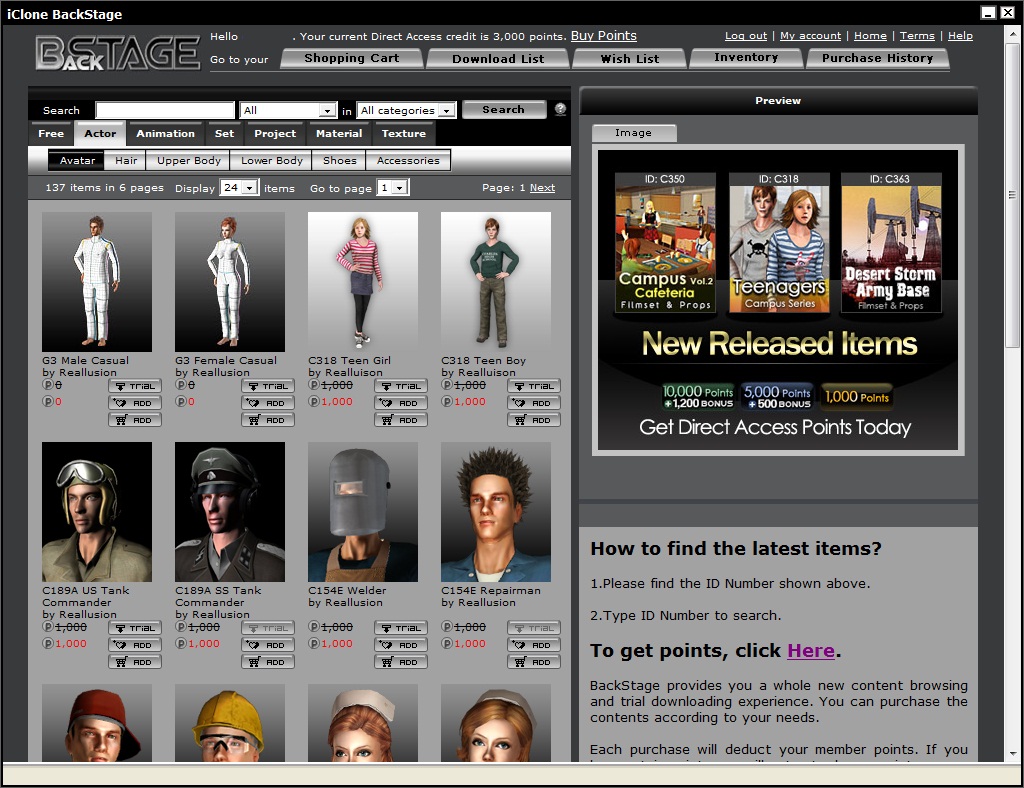Add G3 Female Casual to wish list
The height and width of the screenshot is (788, 1024).
(268, 403)
